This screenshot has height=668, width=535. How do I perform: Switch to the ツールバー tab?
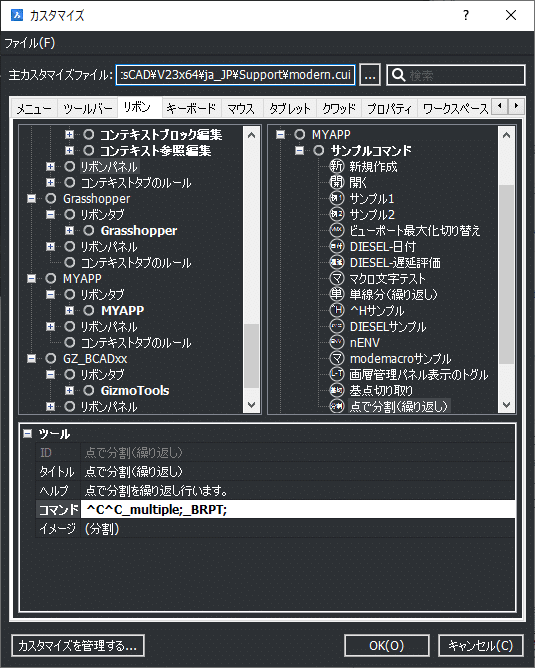[x=88, y=109]
